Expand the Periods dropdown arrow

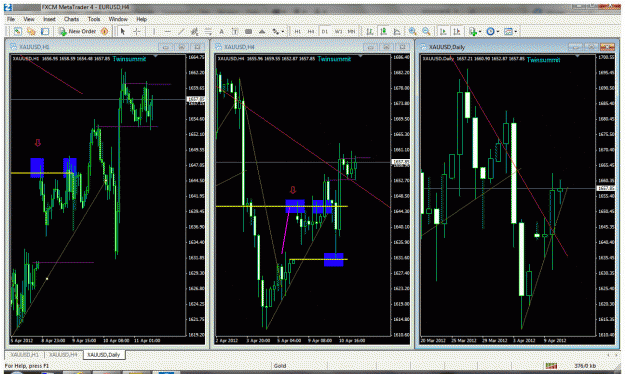pos(498,31)
